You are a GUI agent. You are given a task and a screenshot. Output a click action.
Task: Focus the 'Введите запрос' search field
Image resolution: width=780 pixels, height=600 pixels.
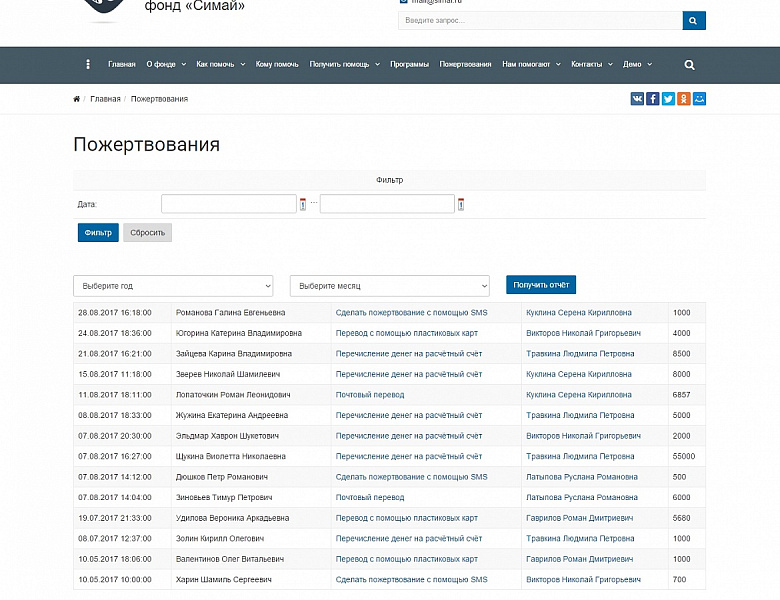coord(540,21)
